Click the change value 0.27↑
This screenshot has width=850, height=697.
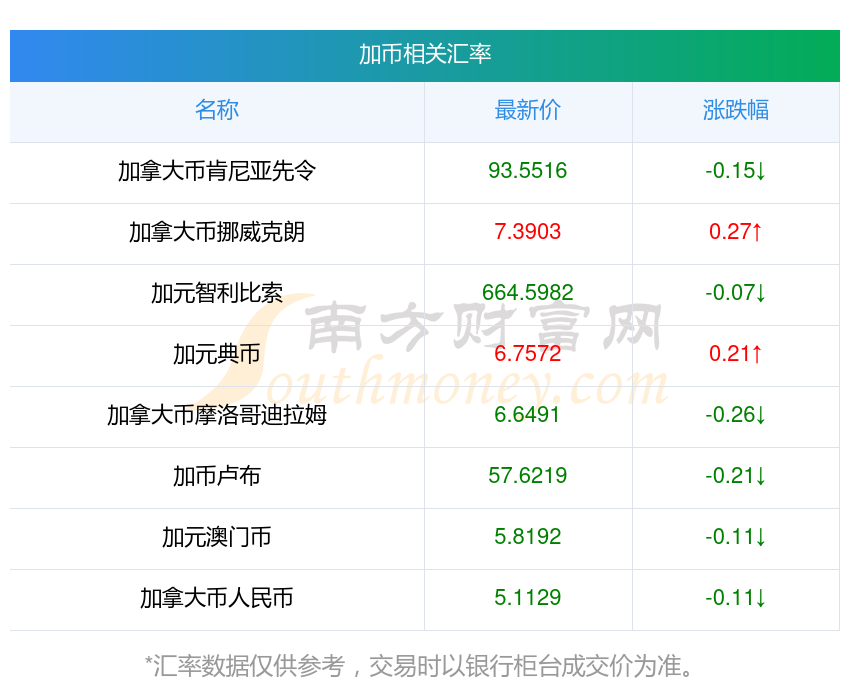[736, 232]
